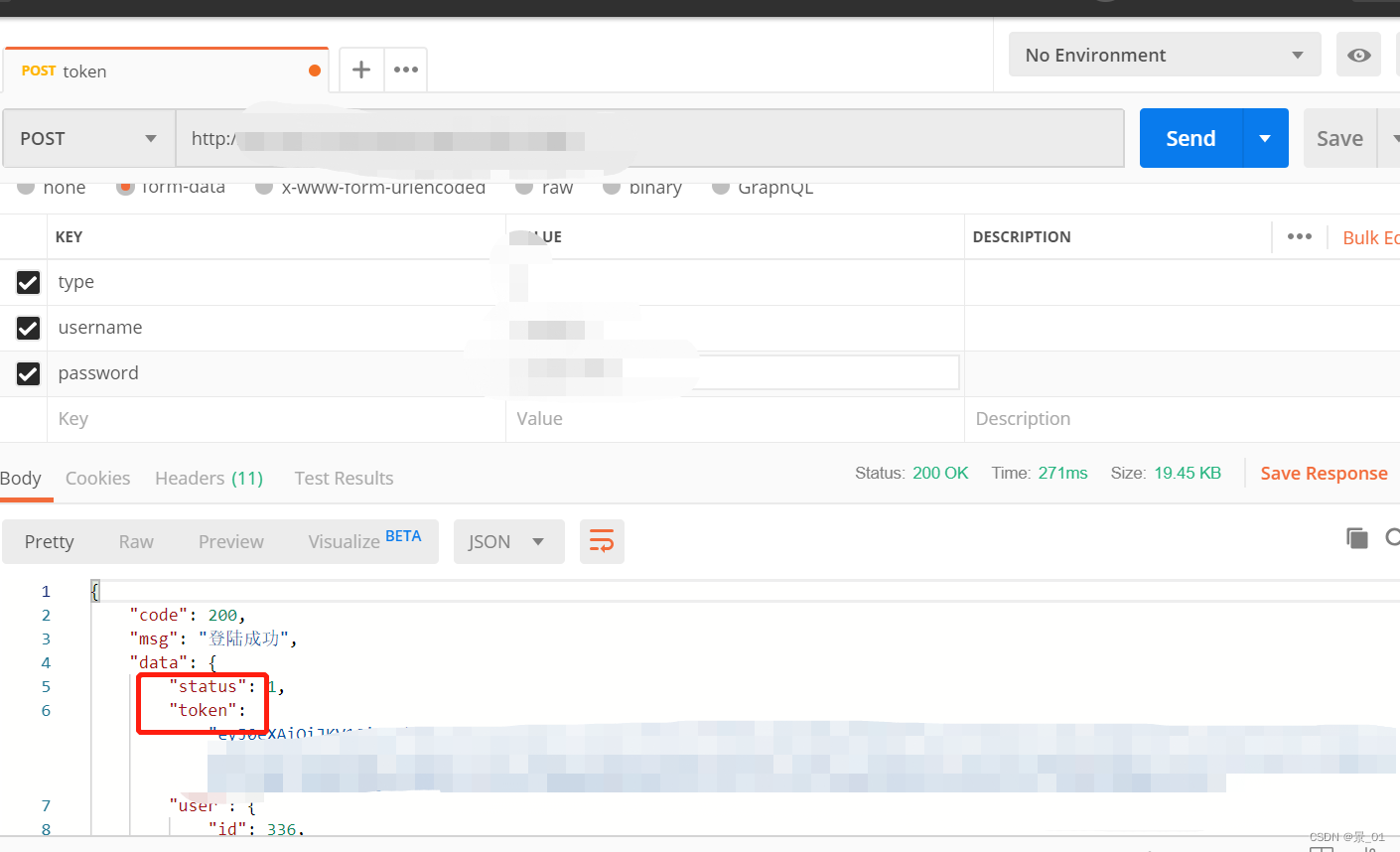Copy response body with copy icon
This screenshot has width=1400, height=852.
point(1356,538)
